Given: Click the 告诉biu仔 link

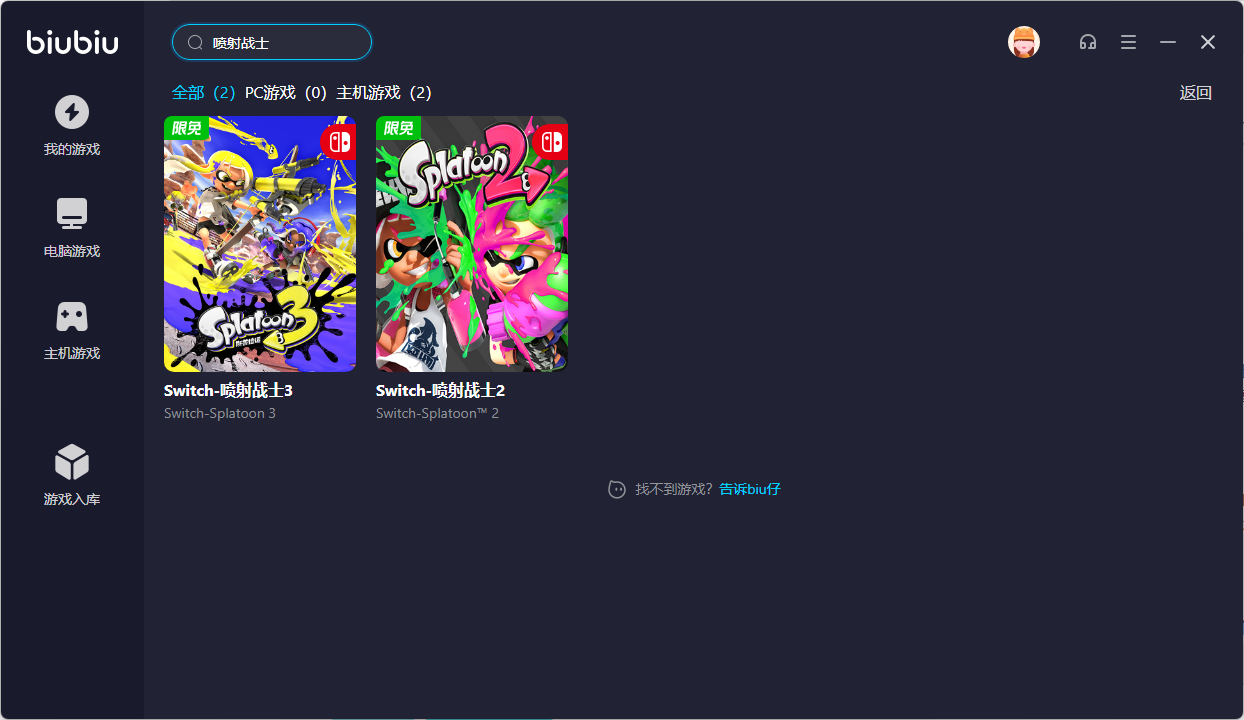Looking at the screenshot, I should pyautogui.click(x=750, y=490).
